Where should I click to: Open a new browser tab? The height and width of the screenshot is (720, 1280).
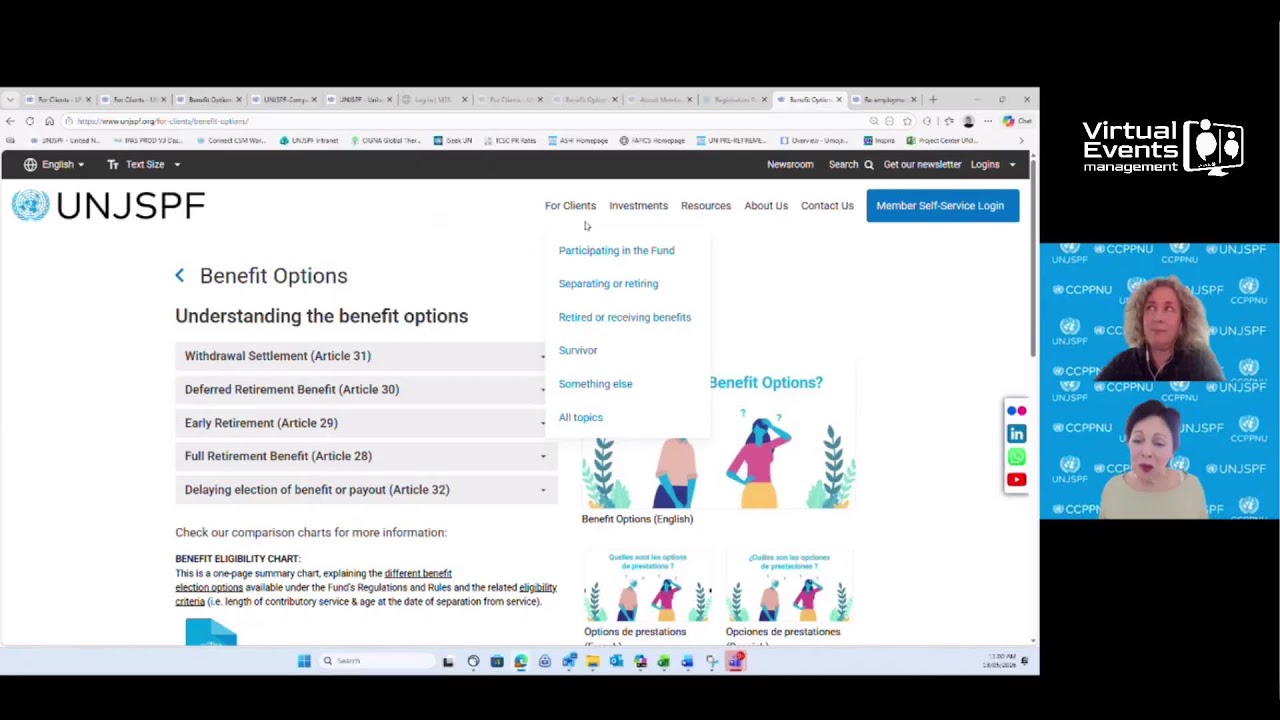point(933,100)
